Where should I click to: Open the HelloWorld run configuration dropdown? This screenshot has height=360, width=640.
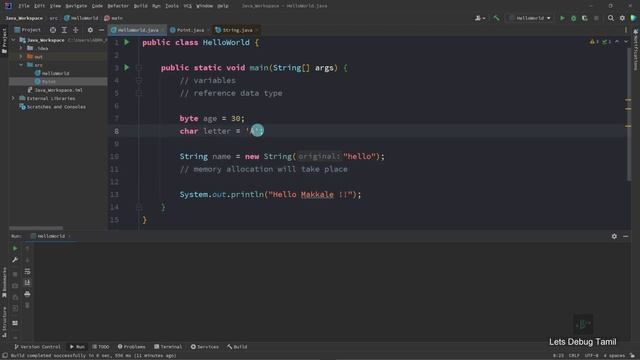[530, 18]
